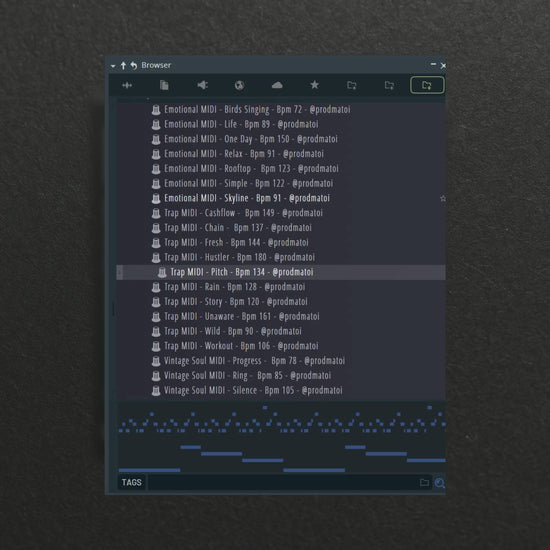The width and height of the screenshot is (550, 550).
Task: Select the first folder tab after star
Action: tap(352, 85)
